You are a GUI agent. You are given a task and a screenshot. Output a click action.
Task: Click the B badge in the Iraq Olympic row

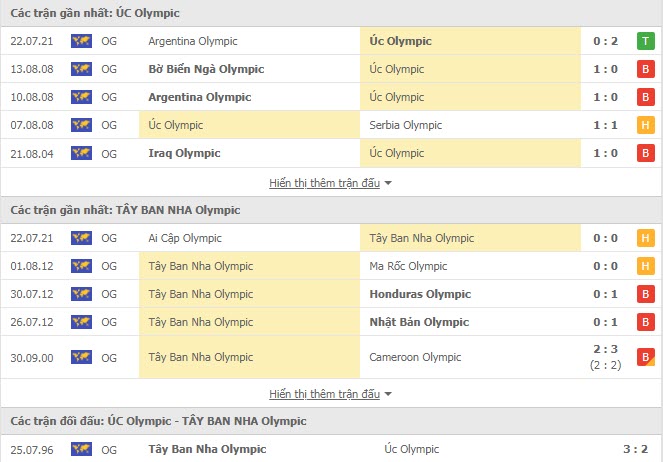(646, 153)
